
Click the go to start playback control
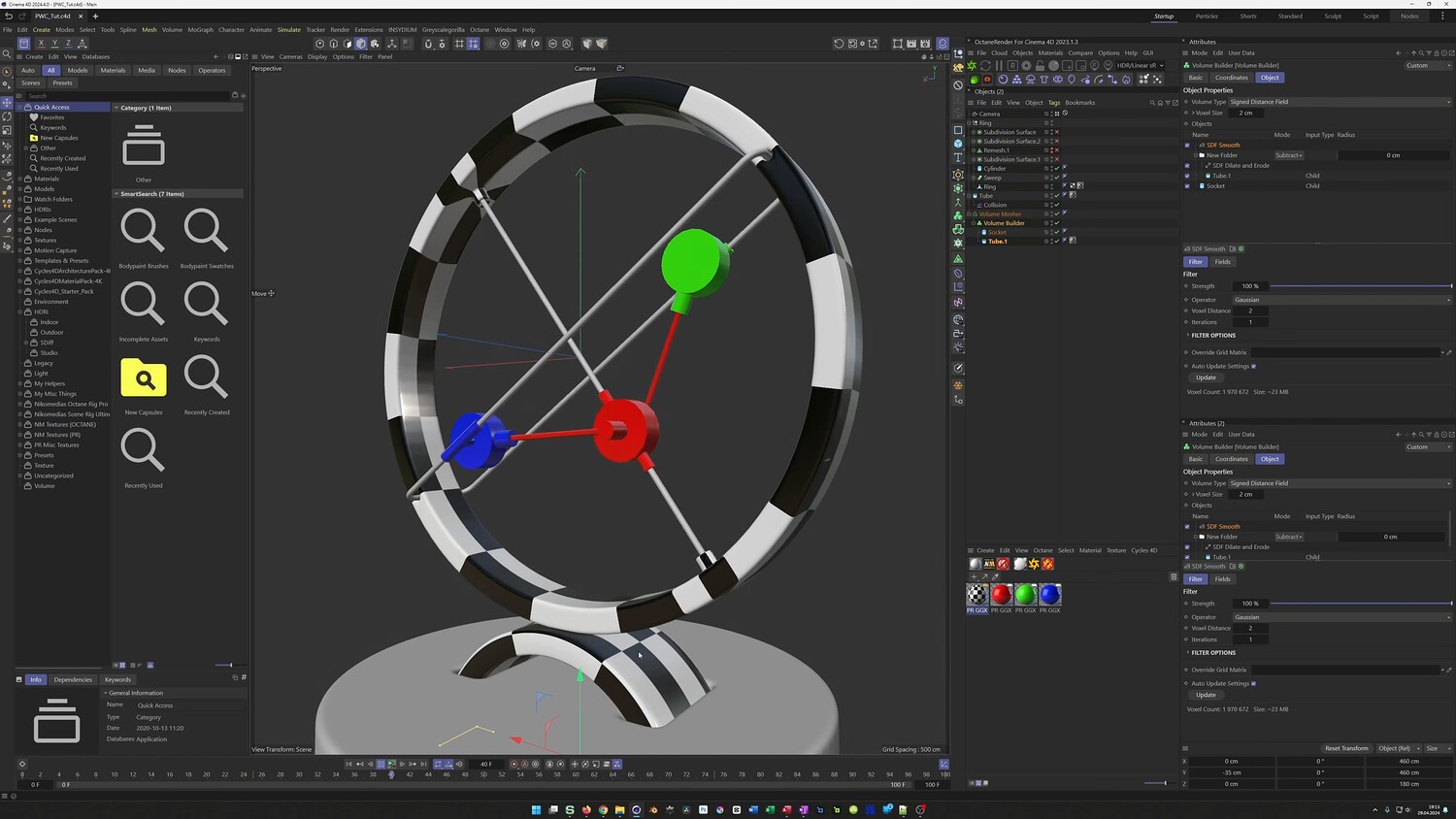coord(349,764)
